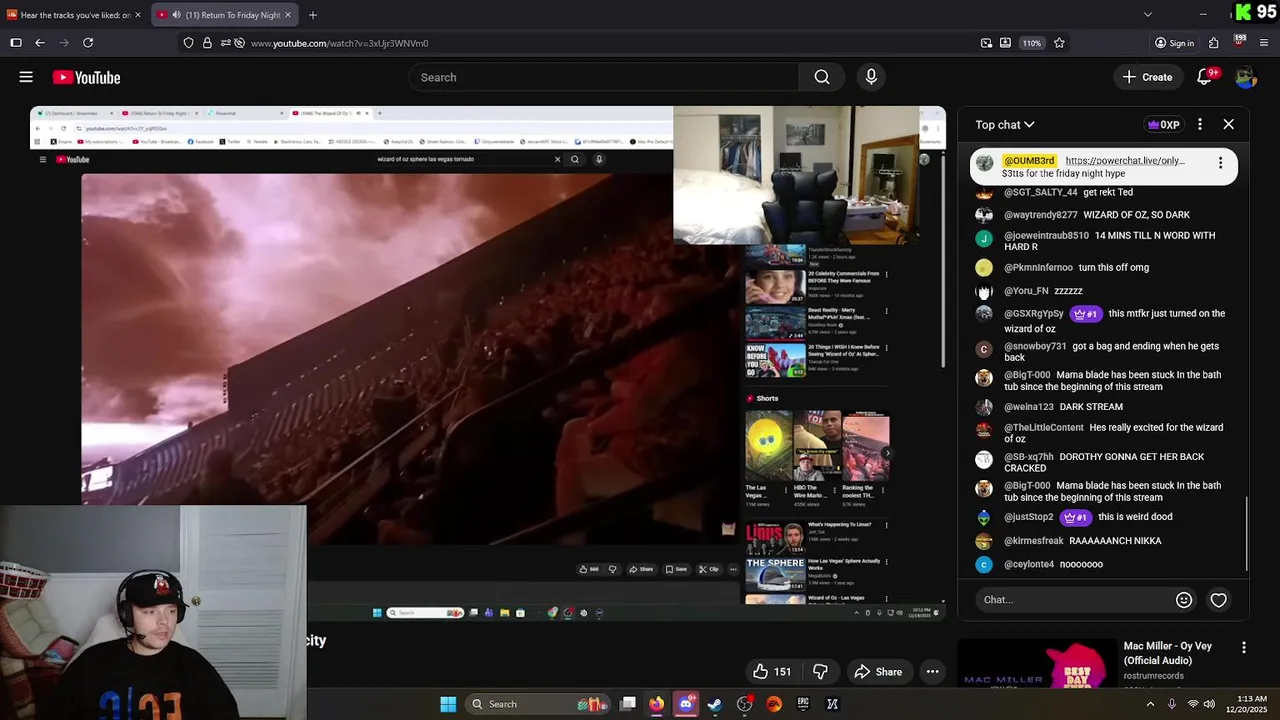The height and width of the screenshot is (720, 1280).
Task: Open browser extensions puzzle icon
Action: [1213, 43]
